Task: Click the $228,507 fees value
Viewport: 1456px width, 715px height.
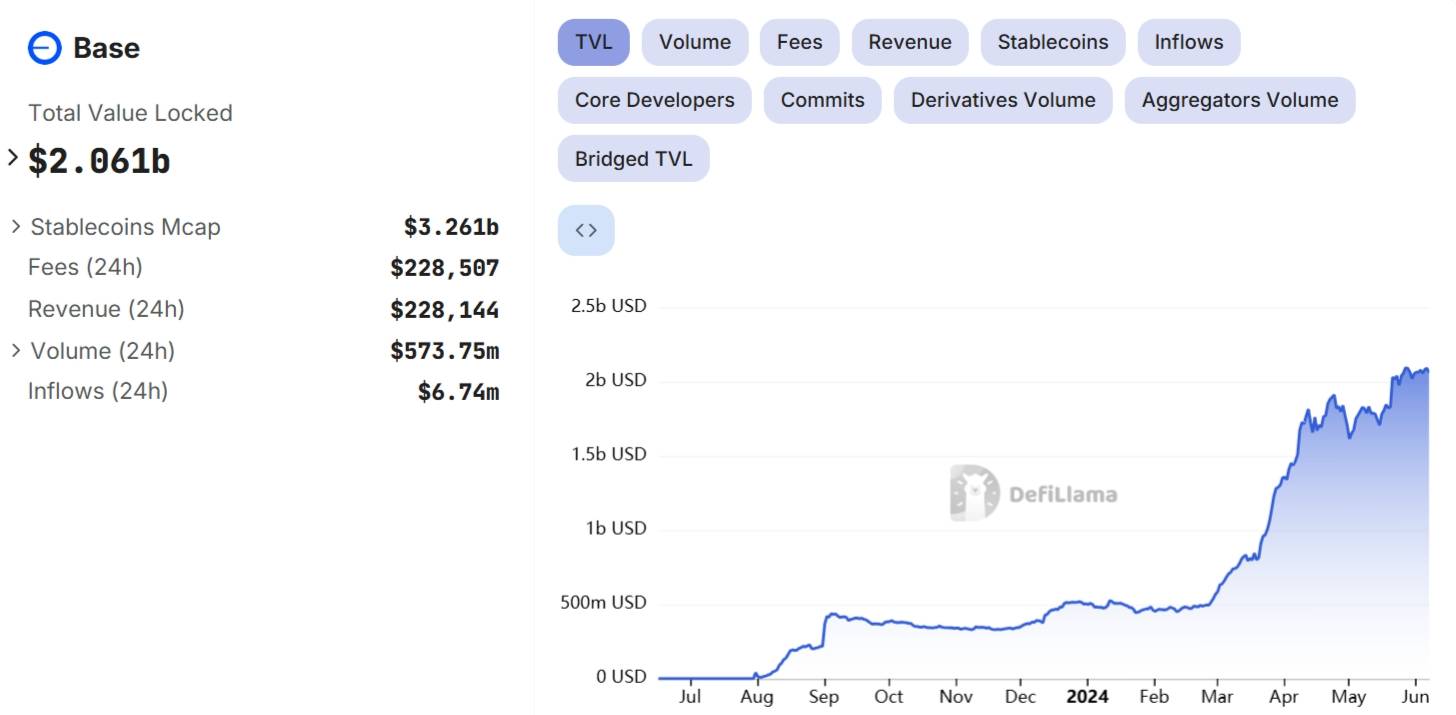Action: coord(445,268)
